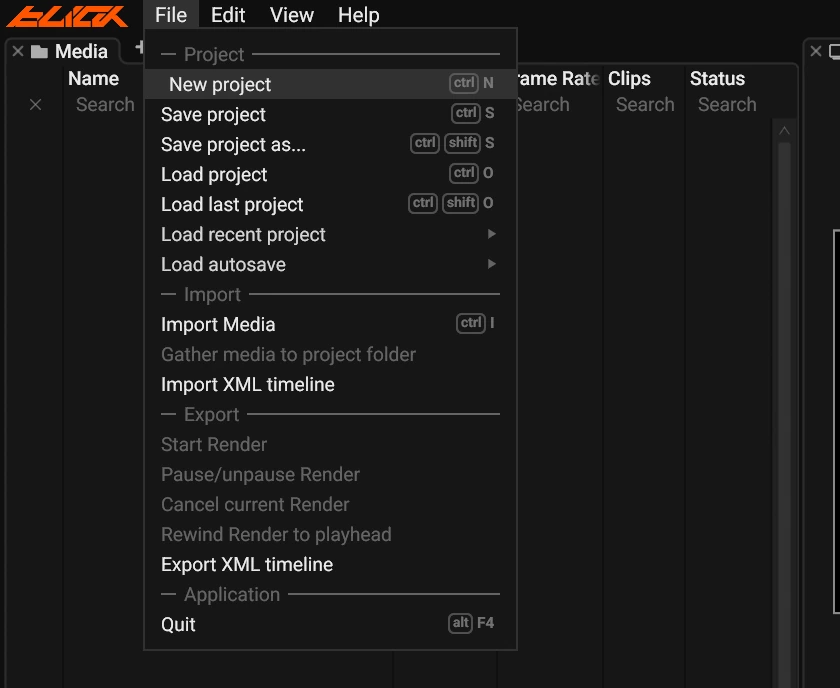Choose Quit from File menu
Viewport: 840px width, 688px height.
point(331,624)
